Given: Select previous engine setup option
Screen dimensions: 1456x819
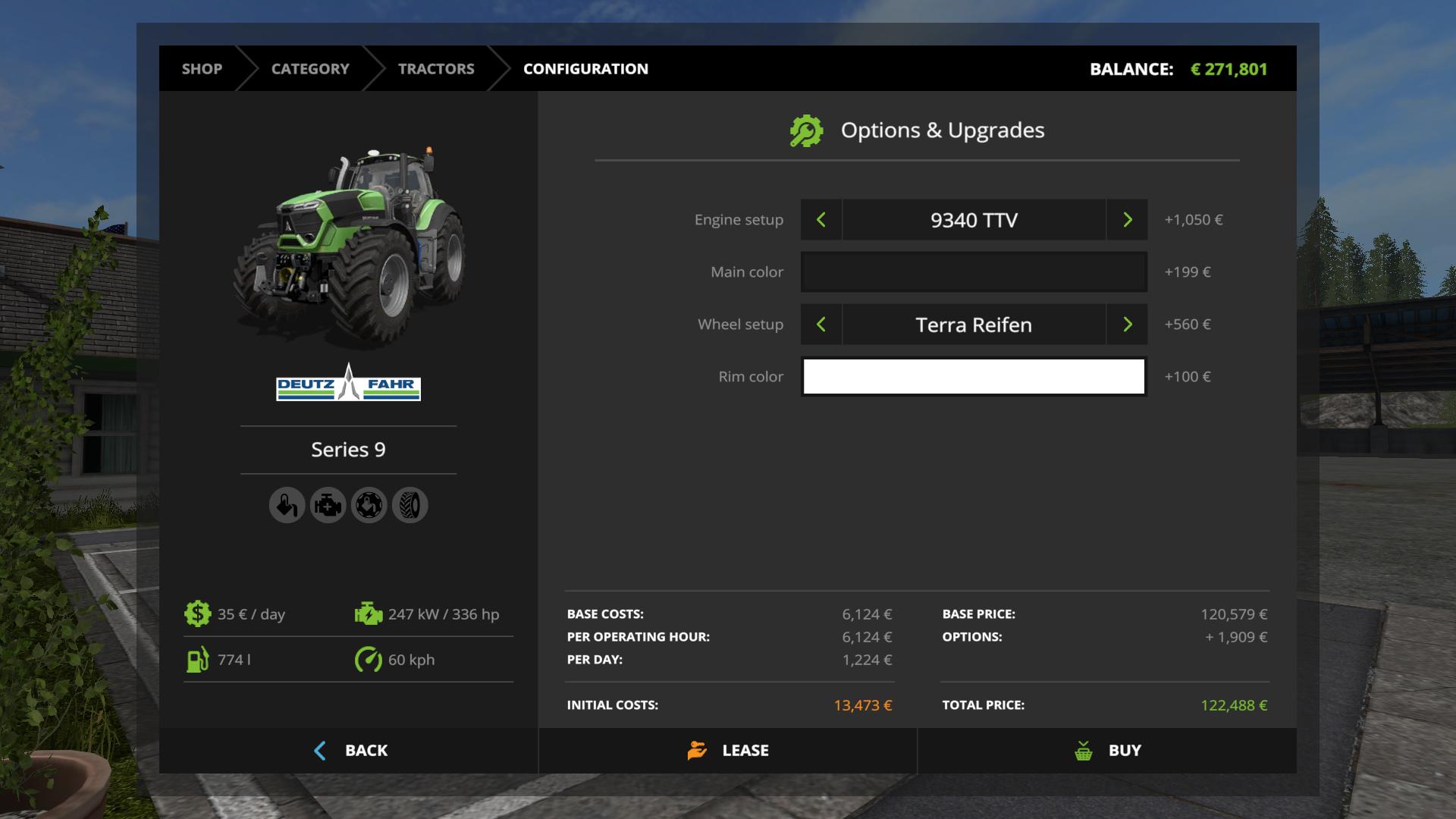Looking at the screenshot, I should pos(821,220).
